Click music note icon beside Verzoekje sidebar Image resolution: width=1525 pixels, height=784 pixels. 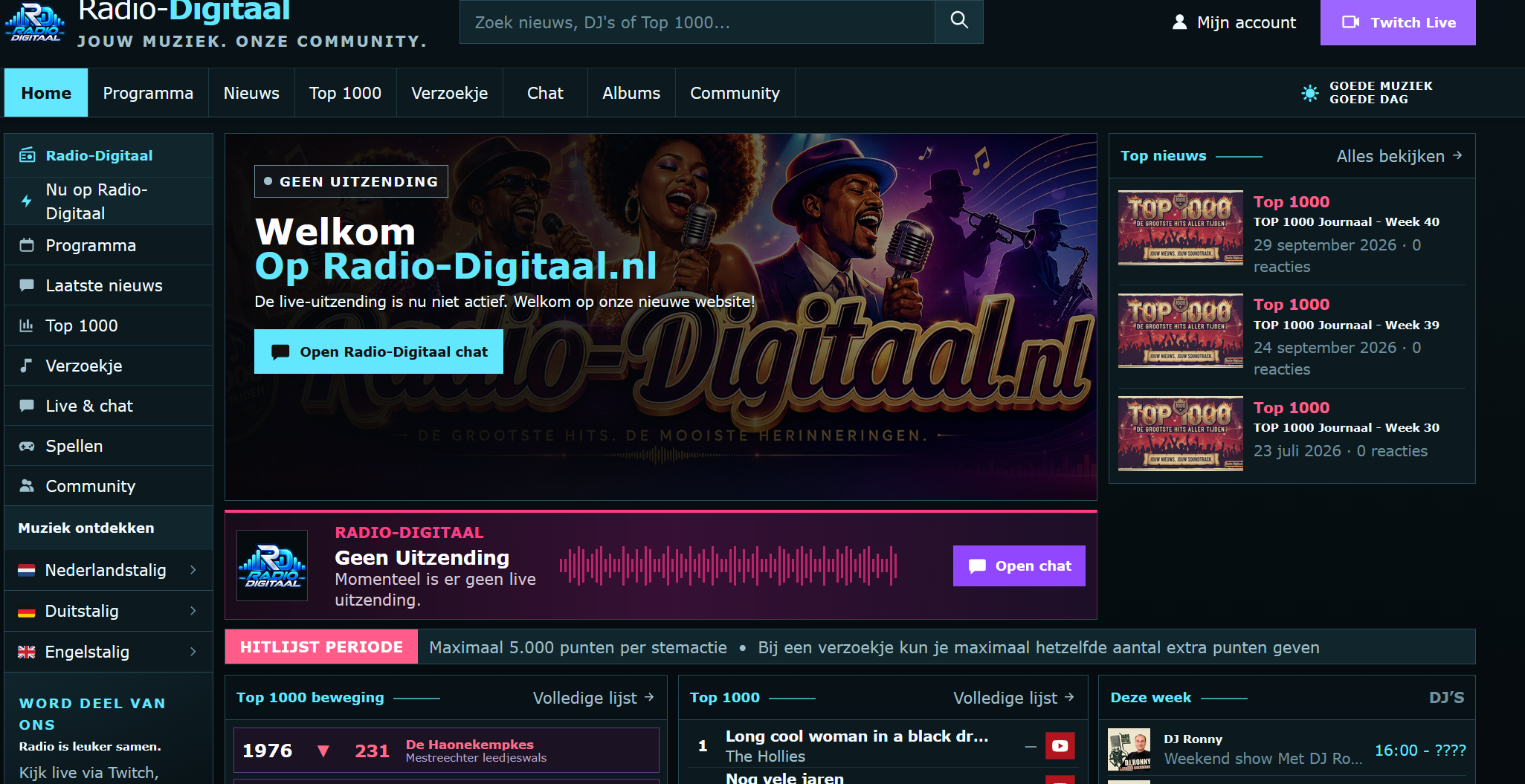(27, 366)
